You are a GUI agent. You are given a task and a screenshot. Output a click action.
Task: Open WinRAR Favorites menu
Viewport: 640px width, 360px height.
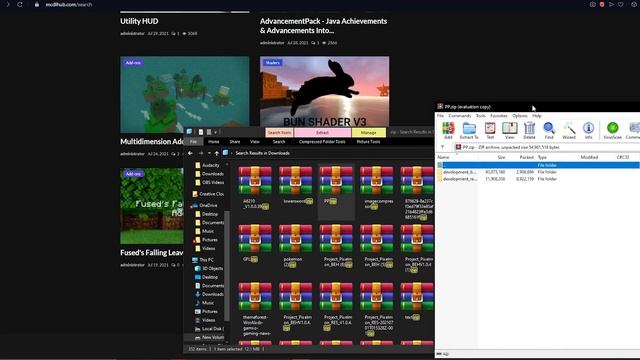(499, 116)
